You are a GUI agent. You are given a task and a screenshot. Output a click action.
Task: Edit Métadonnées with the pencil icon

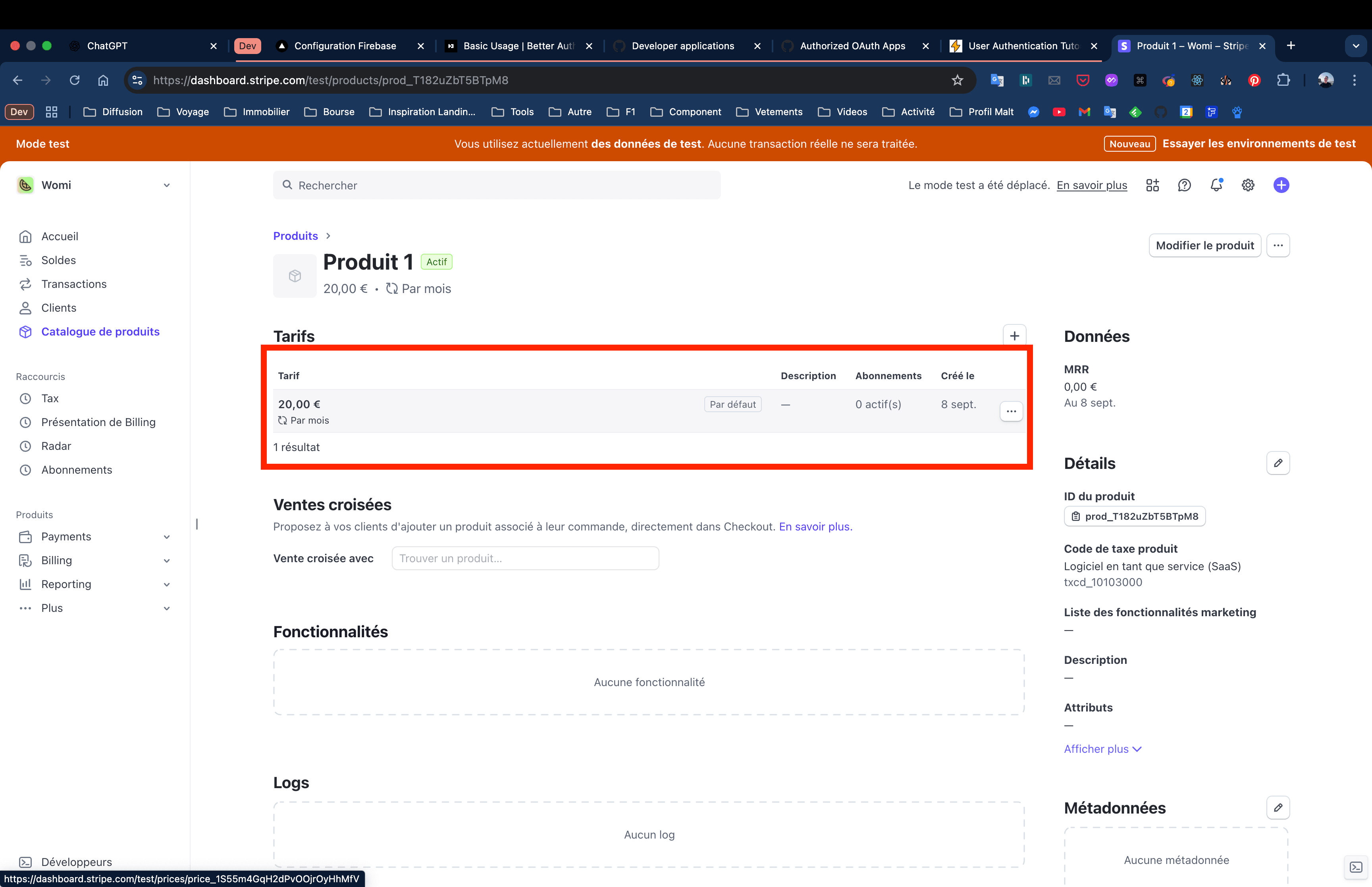point(1277,808)
